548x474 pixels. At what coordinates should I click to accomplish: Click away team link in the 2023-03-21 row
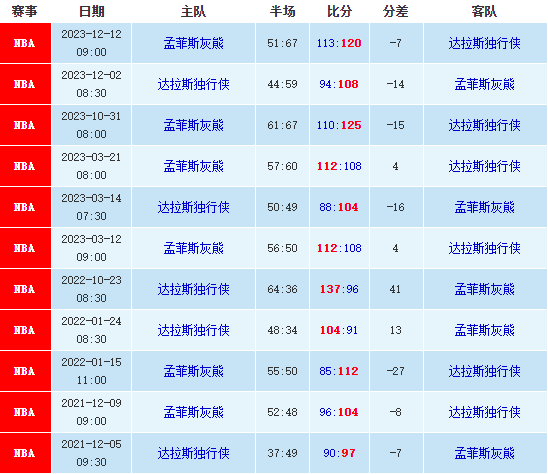484,166
